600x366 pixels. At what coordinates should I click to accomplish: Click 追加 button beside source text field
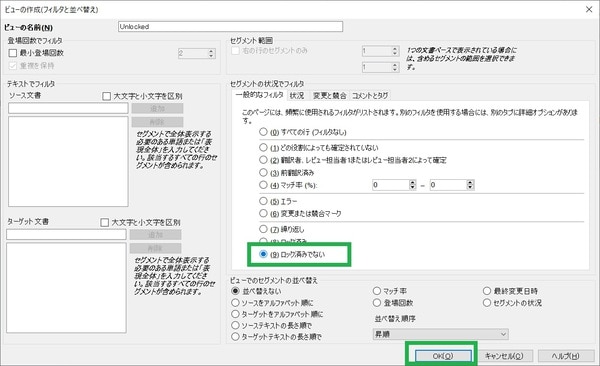pos(157,108)
